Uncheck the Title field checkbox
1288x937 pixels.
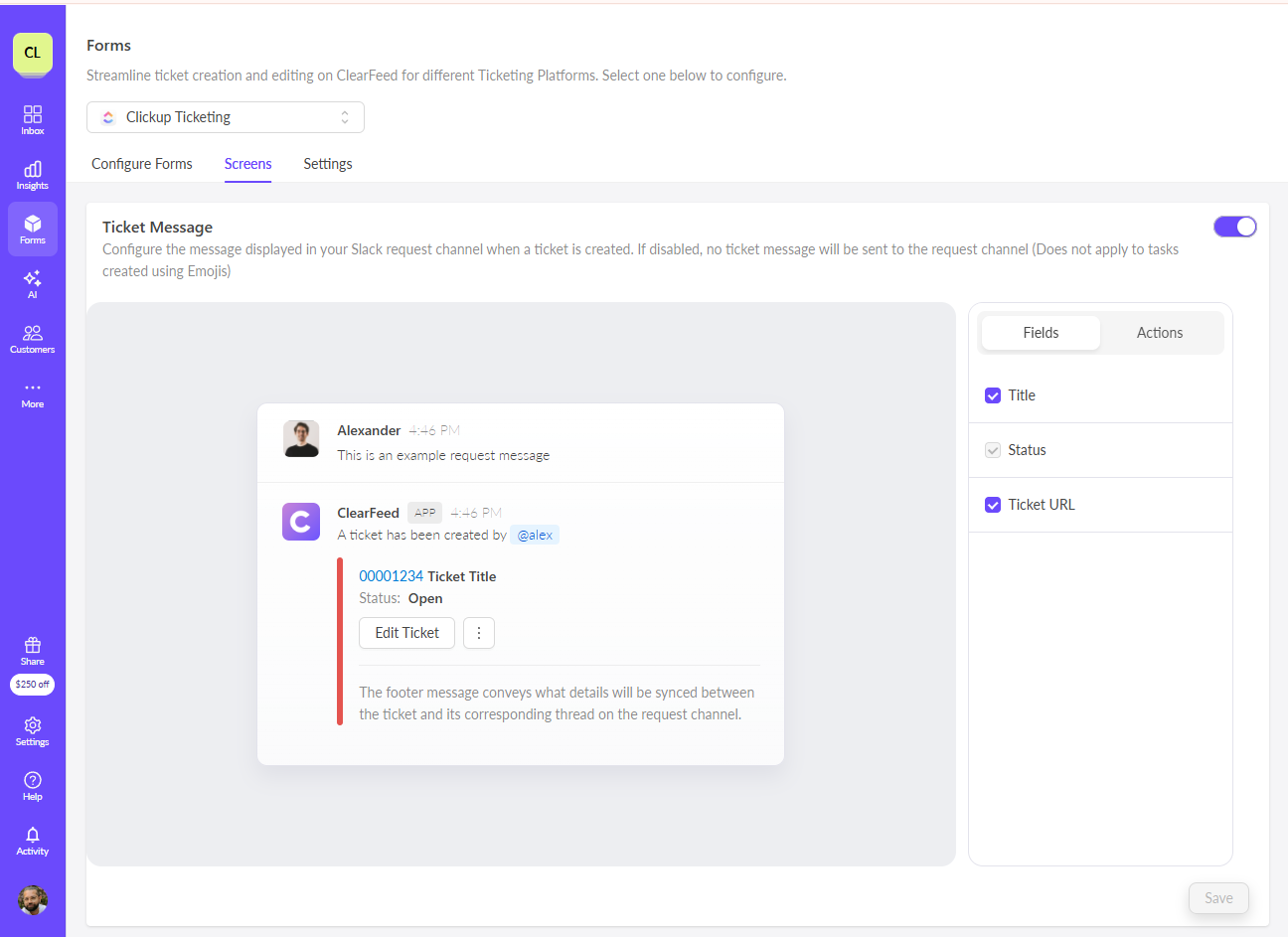(x=993, y=395)
